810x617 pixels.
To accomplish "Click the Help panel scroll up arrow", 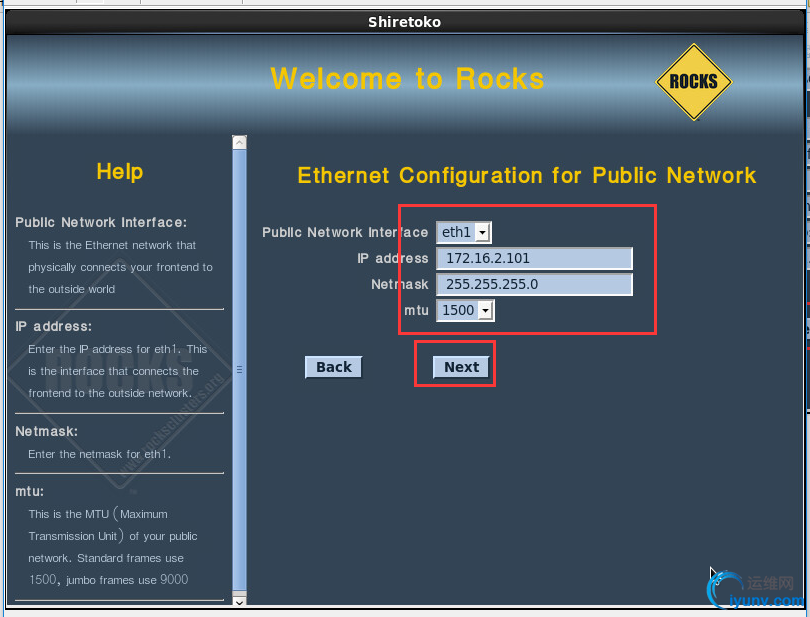I will coord(239,142).
